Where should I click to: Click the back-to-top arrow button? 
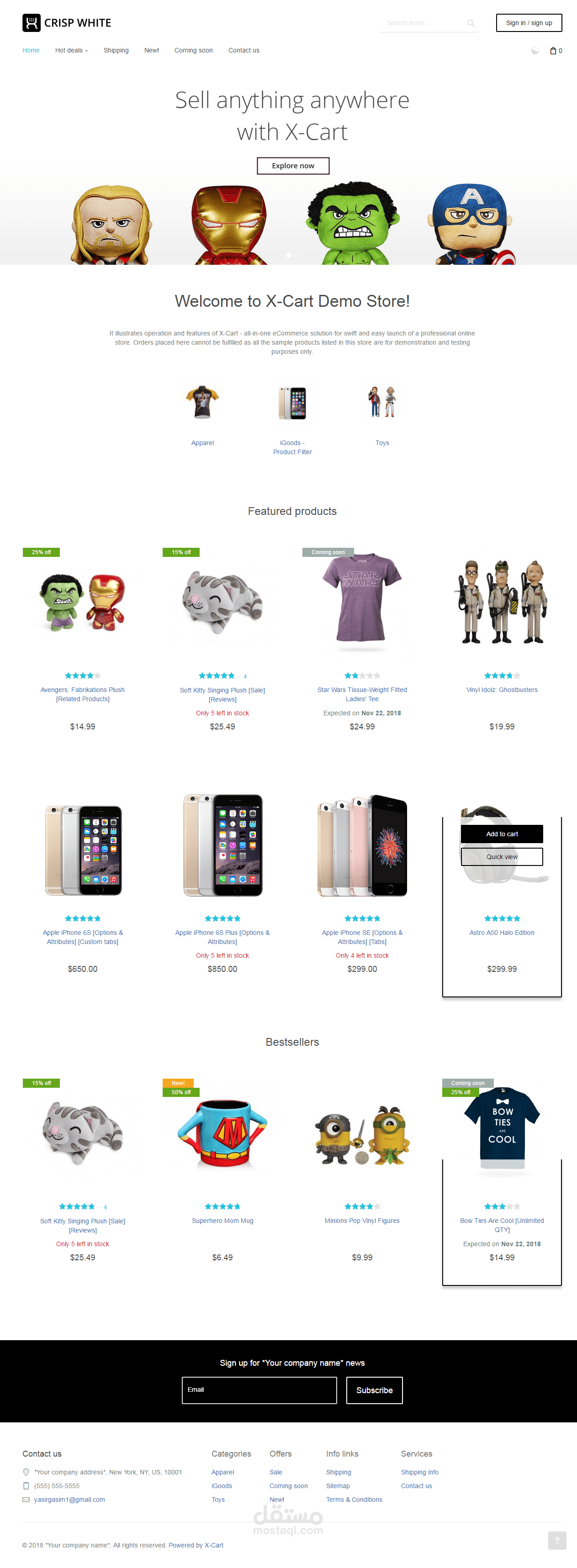click(557, 1540)
